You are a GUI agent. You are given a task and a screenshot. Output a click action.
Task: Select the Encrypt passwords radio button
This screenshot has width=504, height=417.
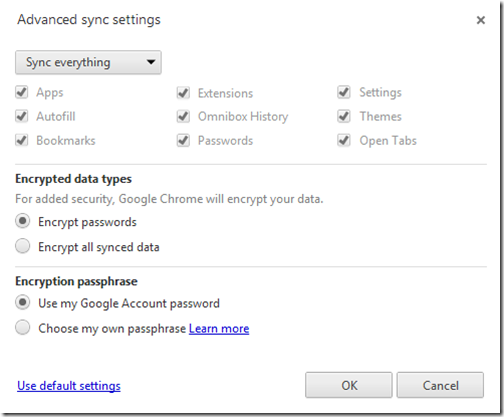(23, 221)
